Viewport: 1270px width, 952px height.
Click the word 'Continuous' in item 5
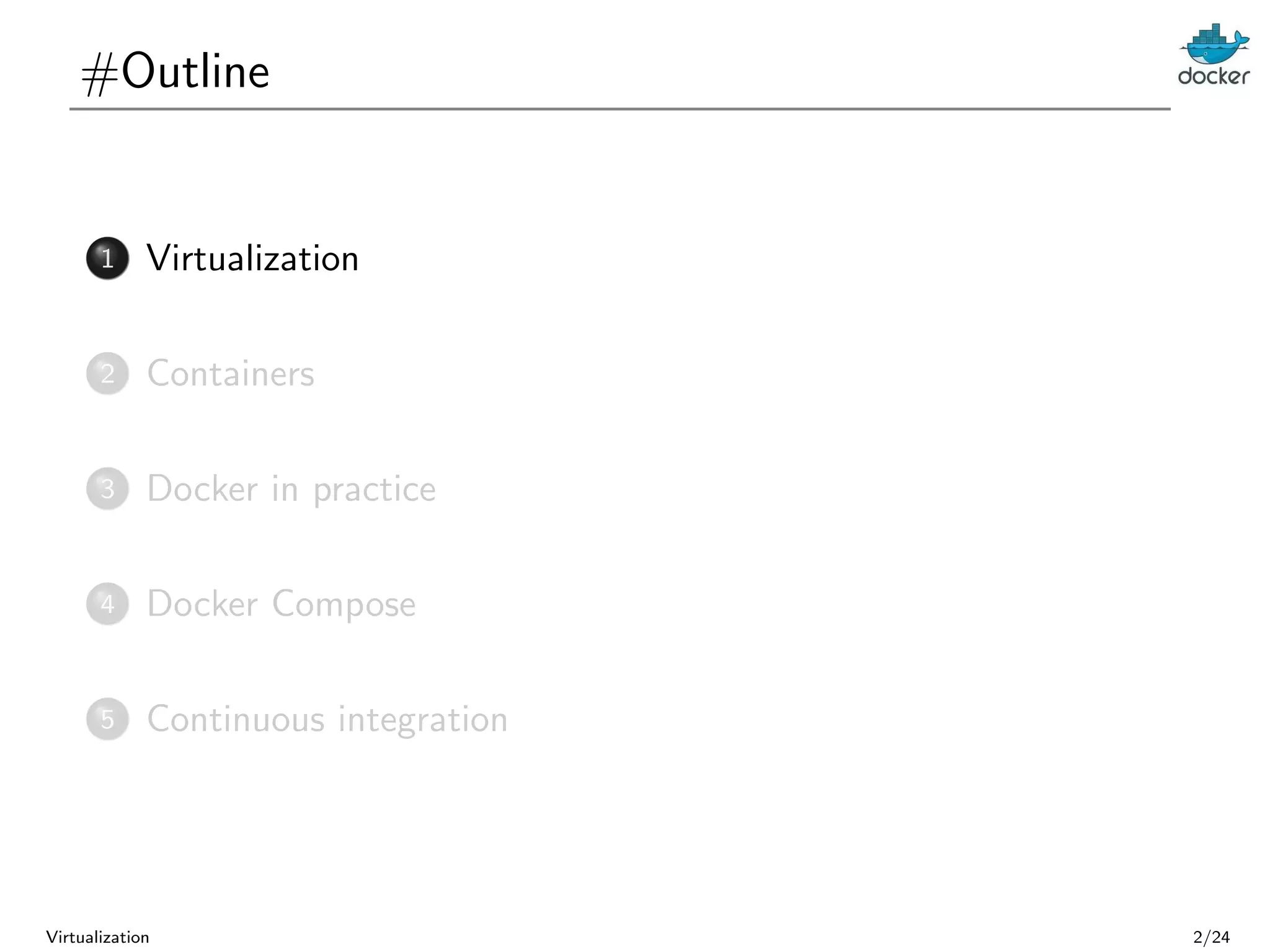tap(236, 719)
